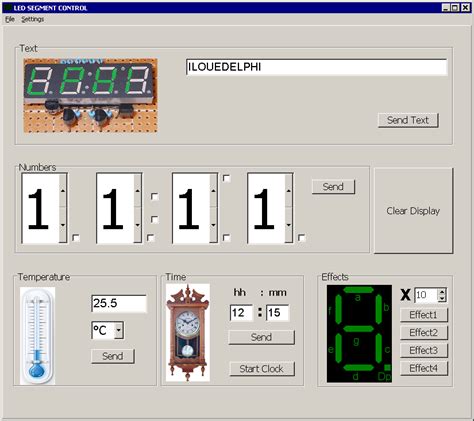474x421 pixels.
Task: Click the Send Text button
Action: coord(408,120)
